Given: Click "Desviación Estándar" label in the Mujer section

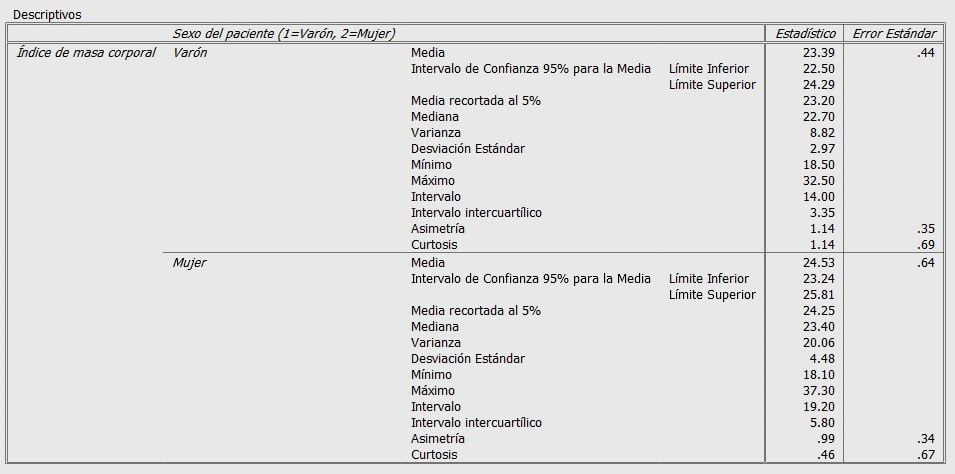Looking at the screenshot, I should coord(467,359).
